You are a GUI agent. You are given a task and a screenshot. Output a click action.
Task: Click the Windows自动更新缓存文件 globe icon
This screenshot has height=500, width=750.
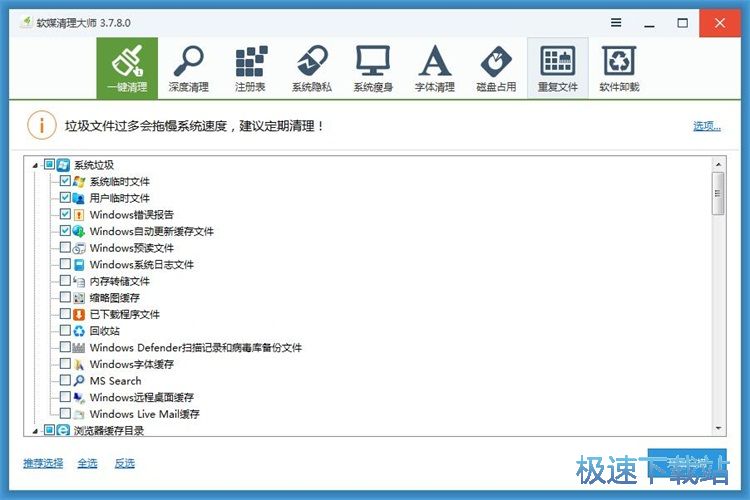click(79, 231)
